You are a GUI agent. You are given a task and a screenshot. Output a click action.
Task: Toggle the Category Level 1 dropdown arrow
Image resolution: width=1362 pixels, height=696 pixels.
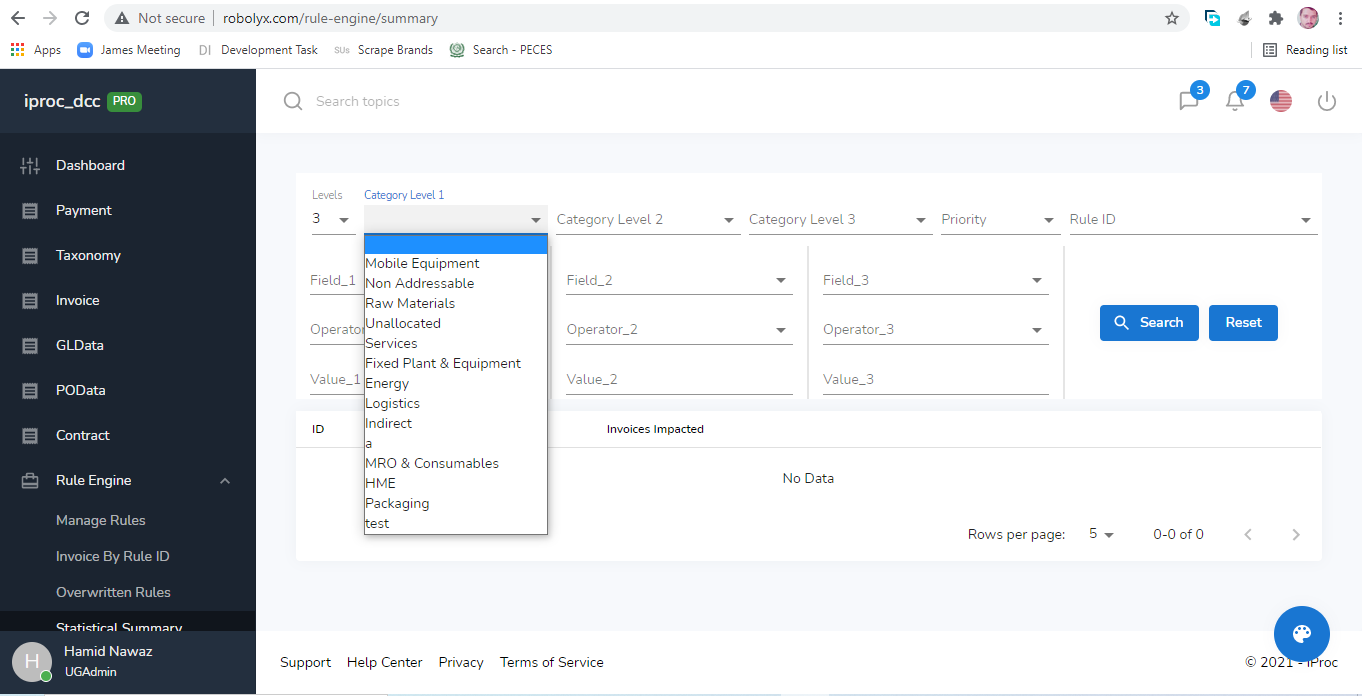(x=536, y=220)
